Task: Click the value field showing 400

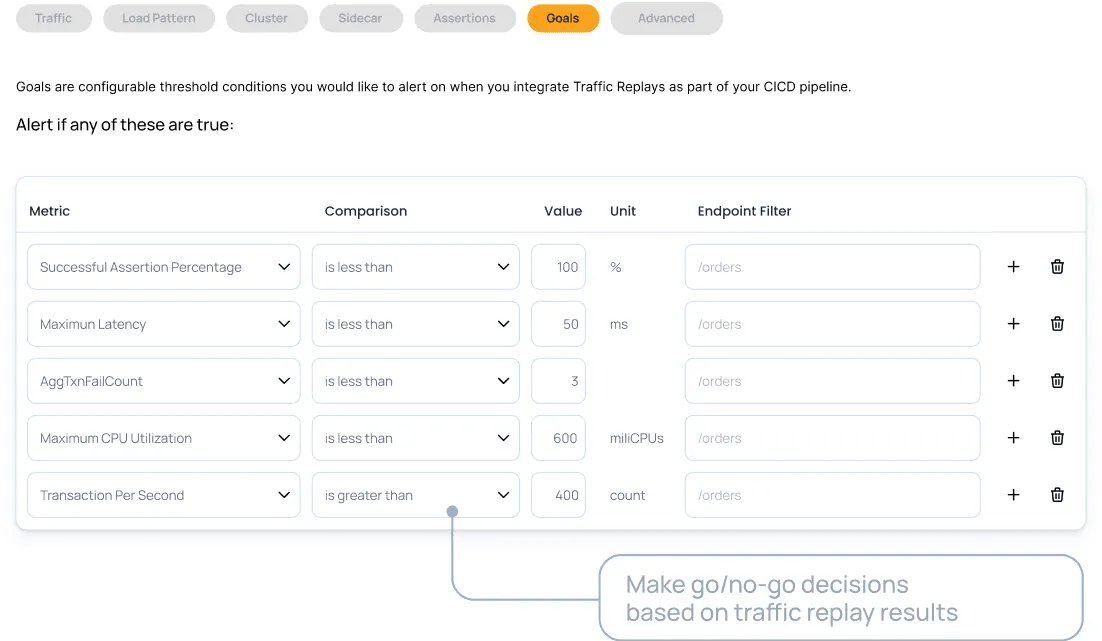Action: [x=558, y=495]
